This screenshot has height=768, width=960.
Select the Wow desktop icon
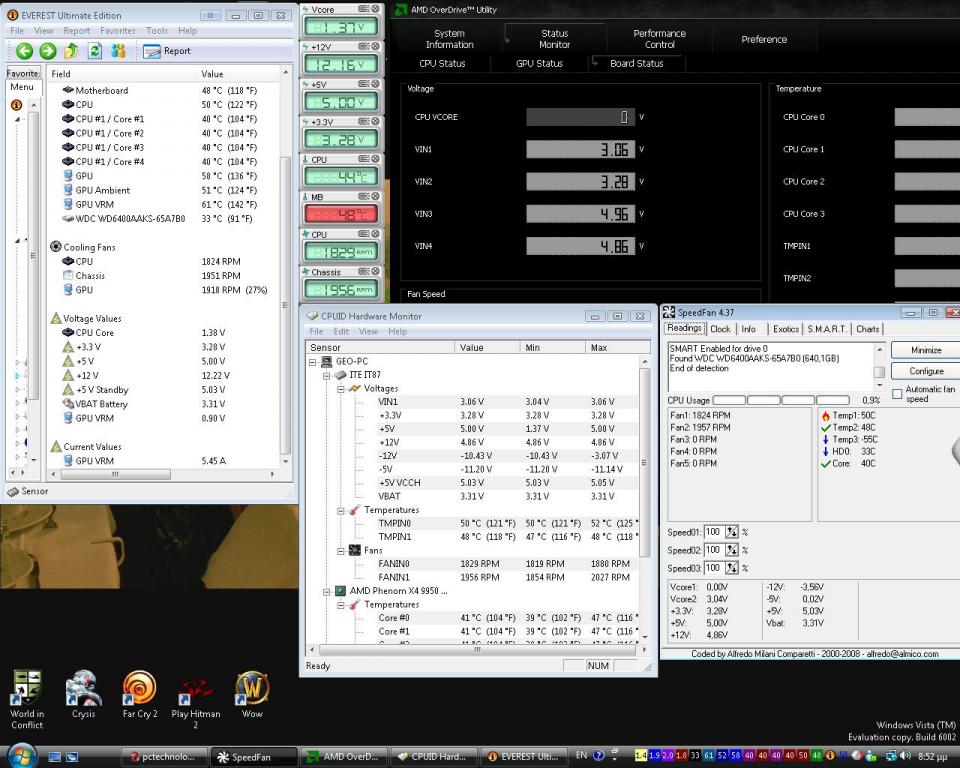click(252, 694)
